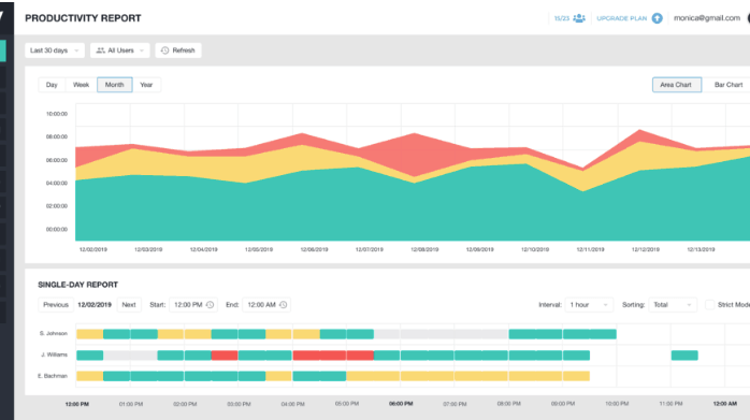Click the Upgrade Plan badge icon
The width and height of the screenshot is (750, 420).
pyautogui.click(x=657, y=18)
